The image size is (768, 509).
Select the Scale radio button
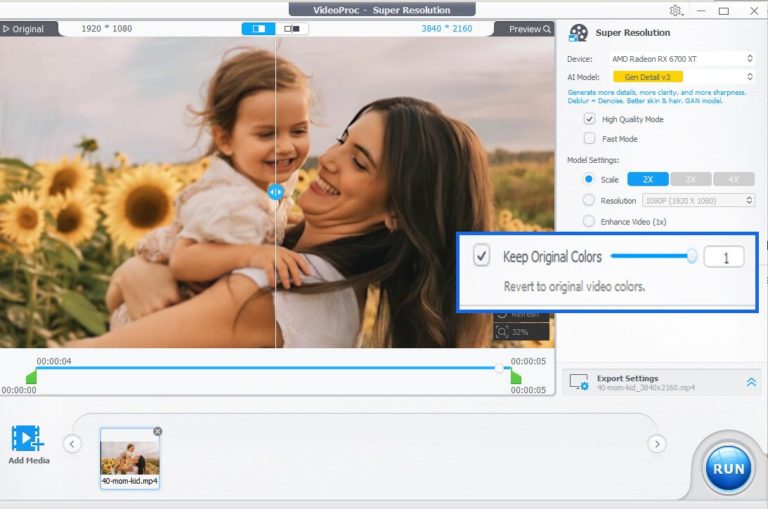point(589,179)
